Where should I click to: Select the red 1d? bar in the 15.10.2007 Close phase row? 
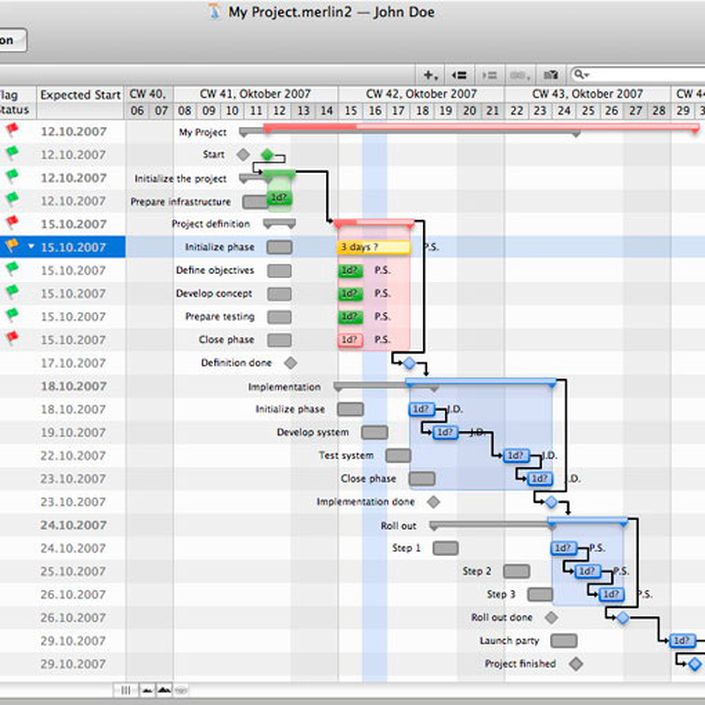click(x=350, y=340)
